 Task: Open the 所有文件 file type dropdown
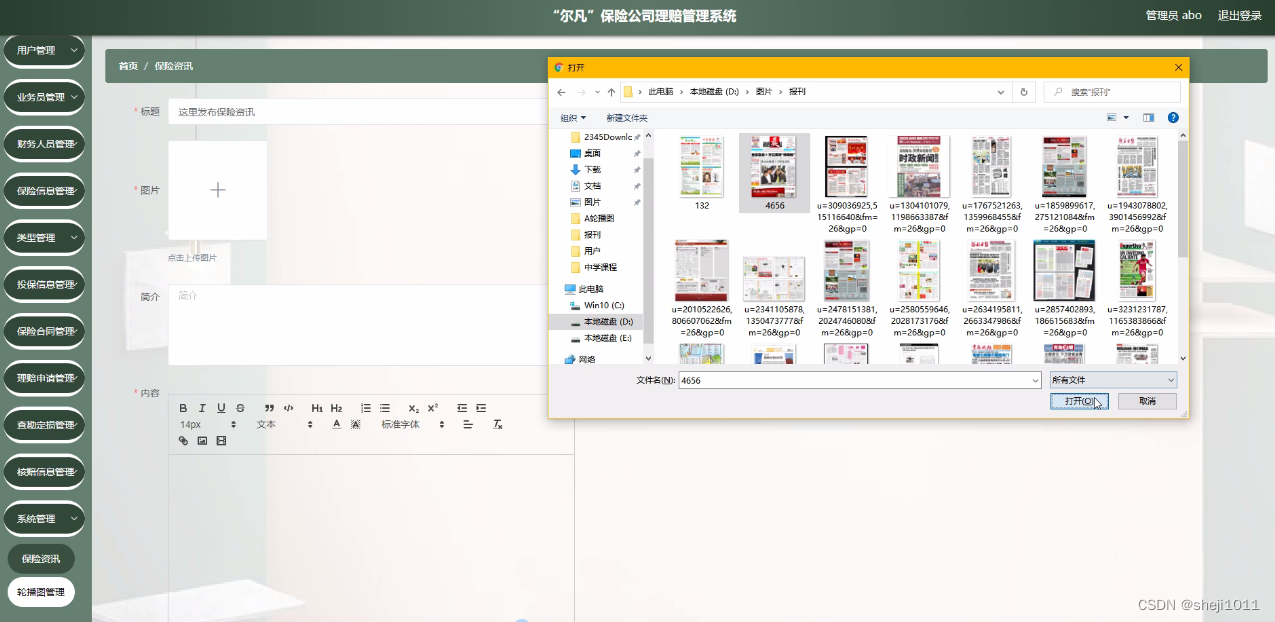point(1113,380)
